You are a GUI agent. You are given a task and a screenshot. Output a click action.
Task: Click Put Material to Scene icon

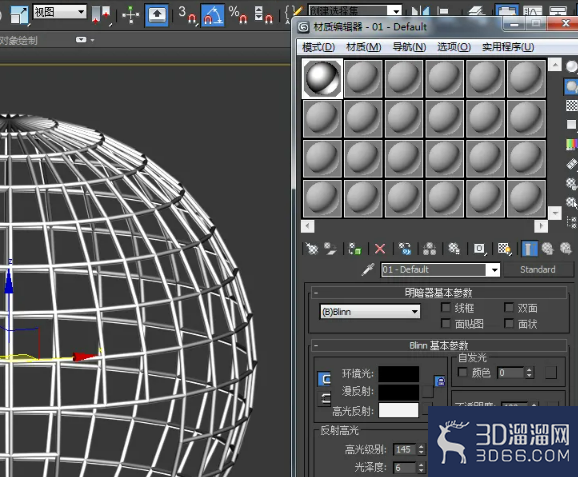tap(330, 249)
